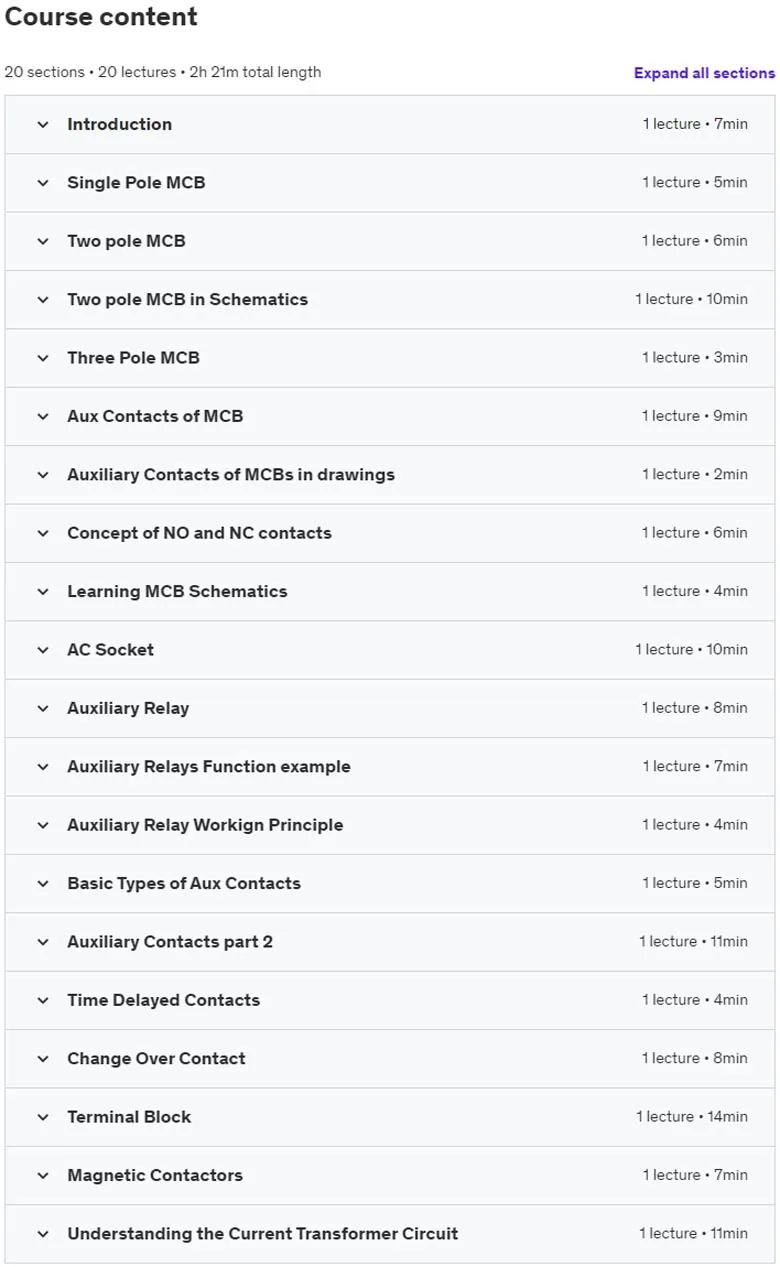Expand the Introduction section chevron
Viewport: 780px width, 1267px height.
pyautogui.click(x=42, y=125)
